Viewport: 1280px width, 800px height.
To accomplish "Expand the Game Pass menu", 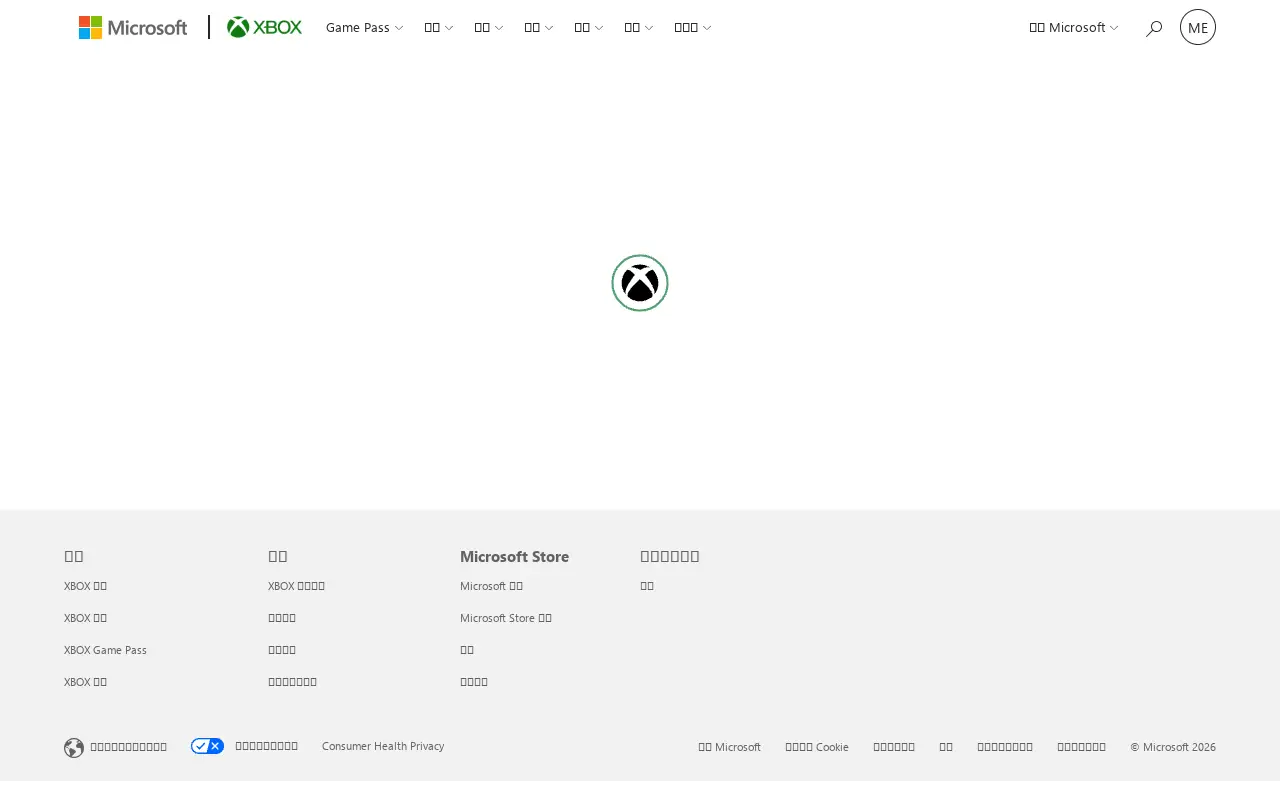I will click(x=364, y=27).
